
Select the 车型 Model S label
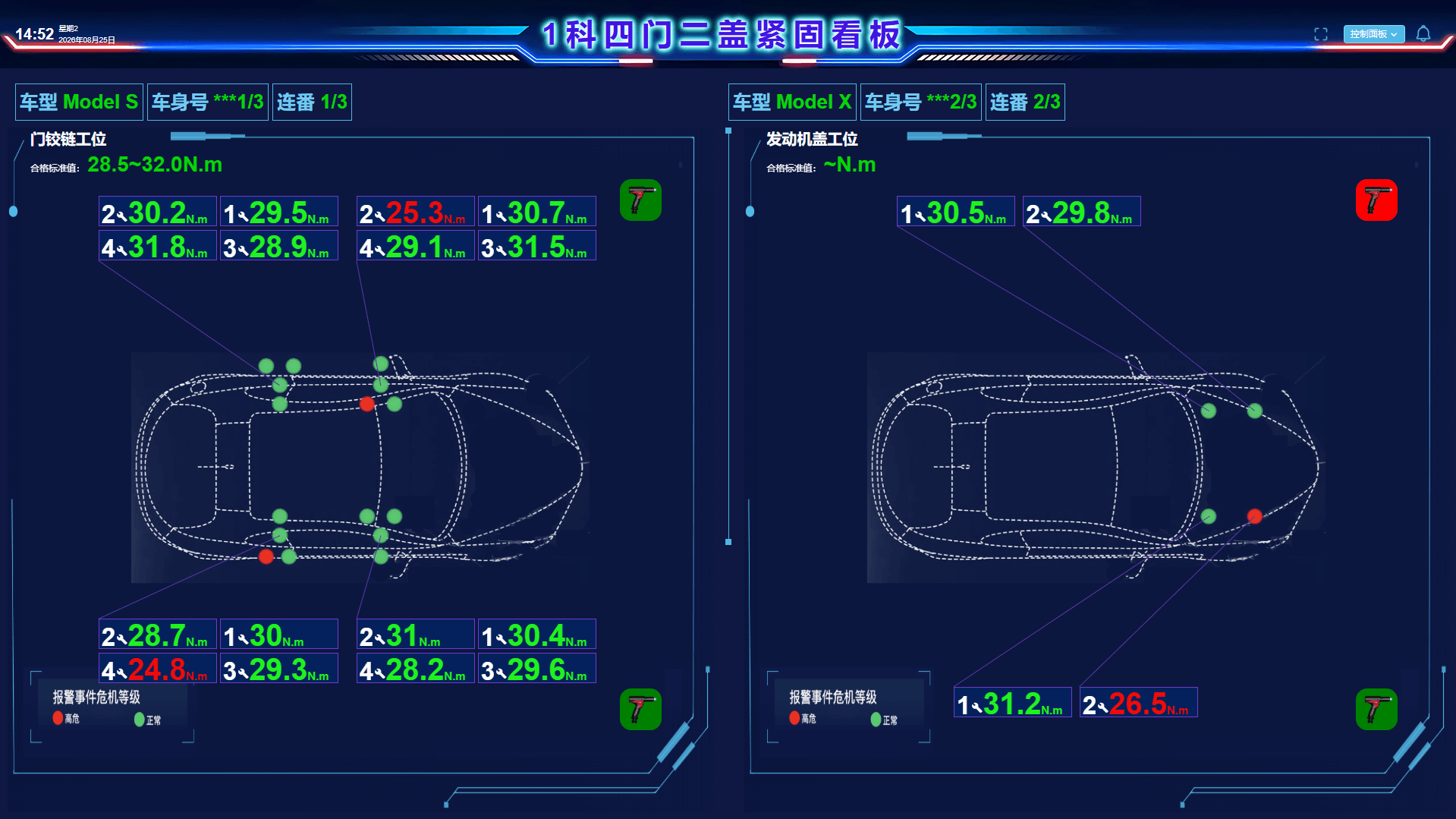click(x=79, y=102)
